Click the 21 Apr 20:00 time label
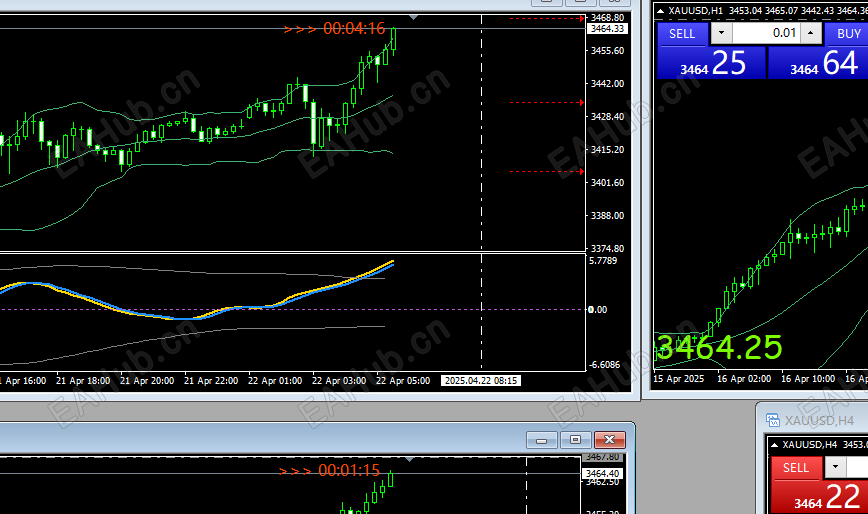The image size is (868, 514). coord(147,381)
